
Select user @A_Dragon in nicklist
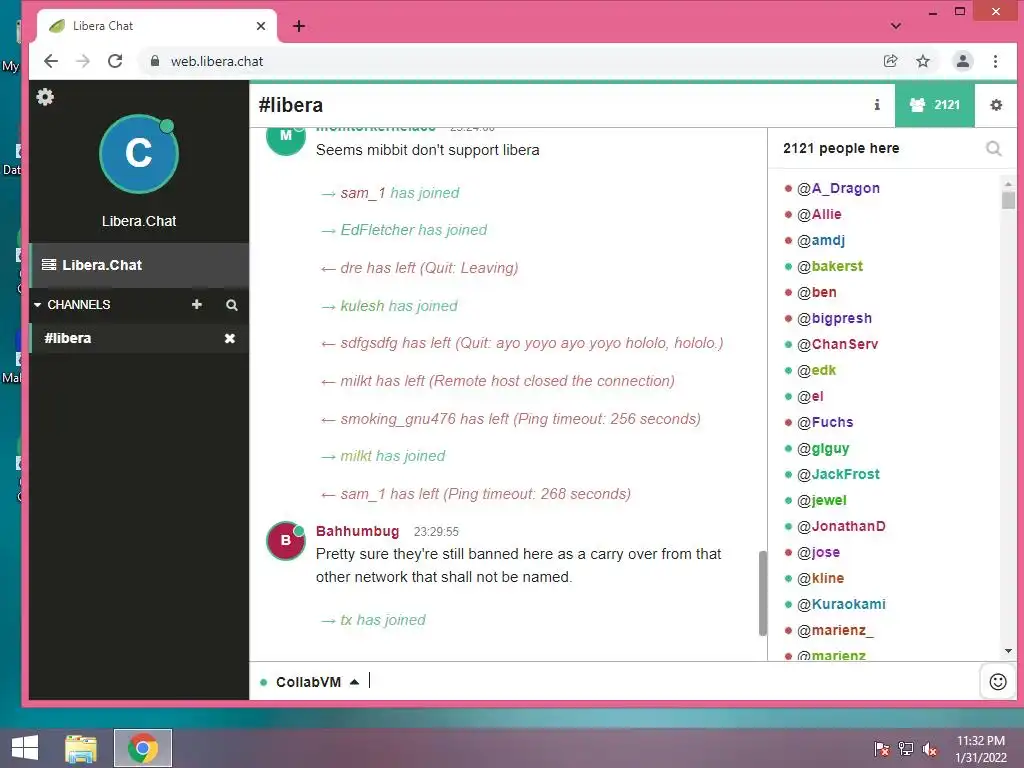[838, 188]
